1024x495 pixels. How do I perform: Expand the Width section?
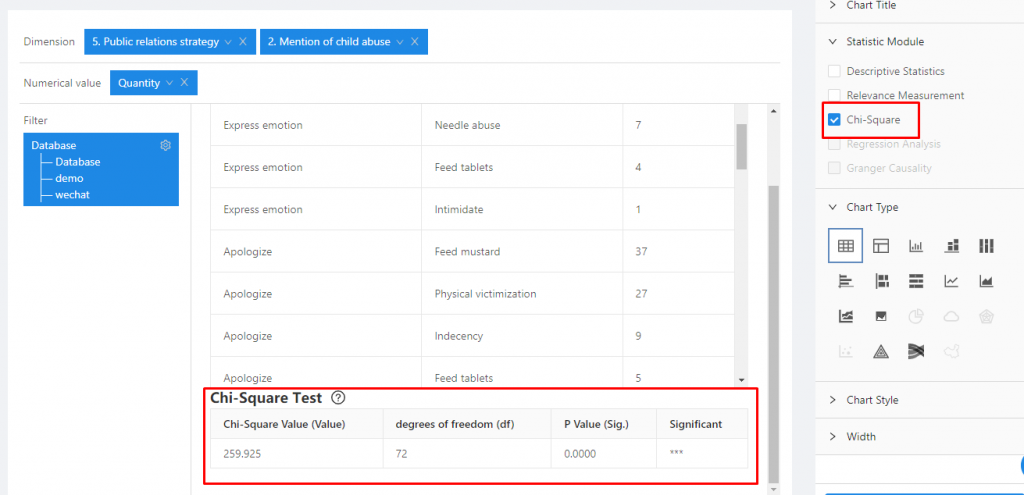coord(861,436)
